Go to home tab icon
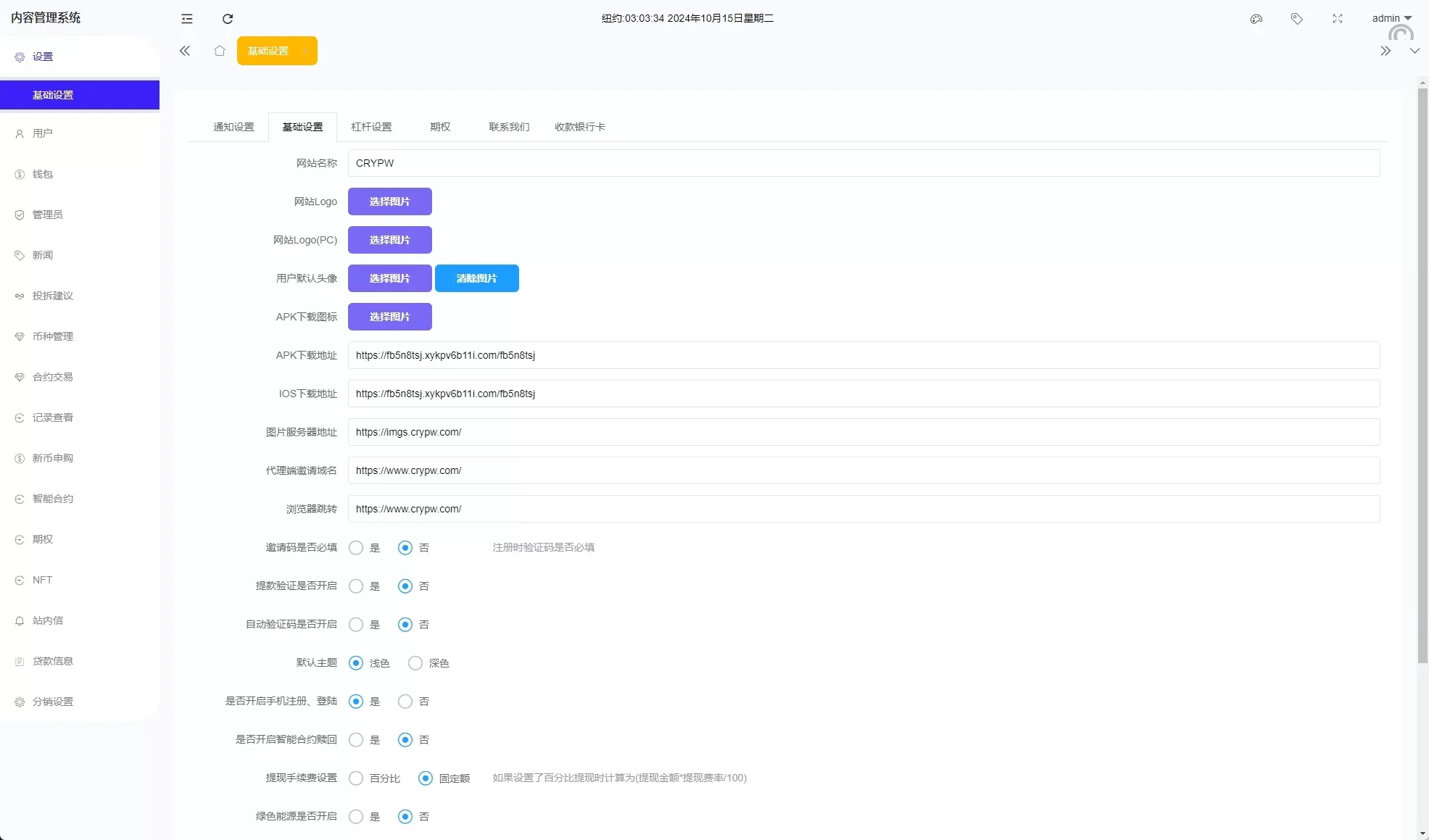Viewport: 1429px width, 840px height. pos(220,51)
